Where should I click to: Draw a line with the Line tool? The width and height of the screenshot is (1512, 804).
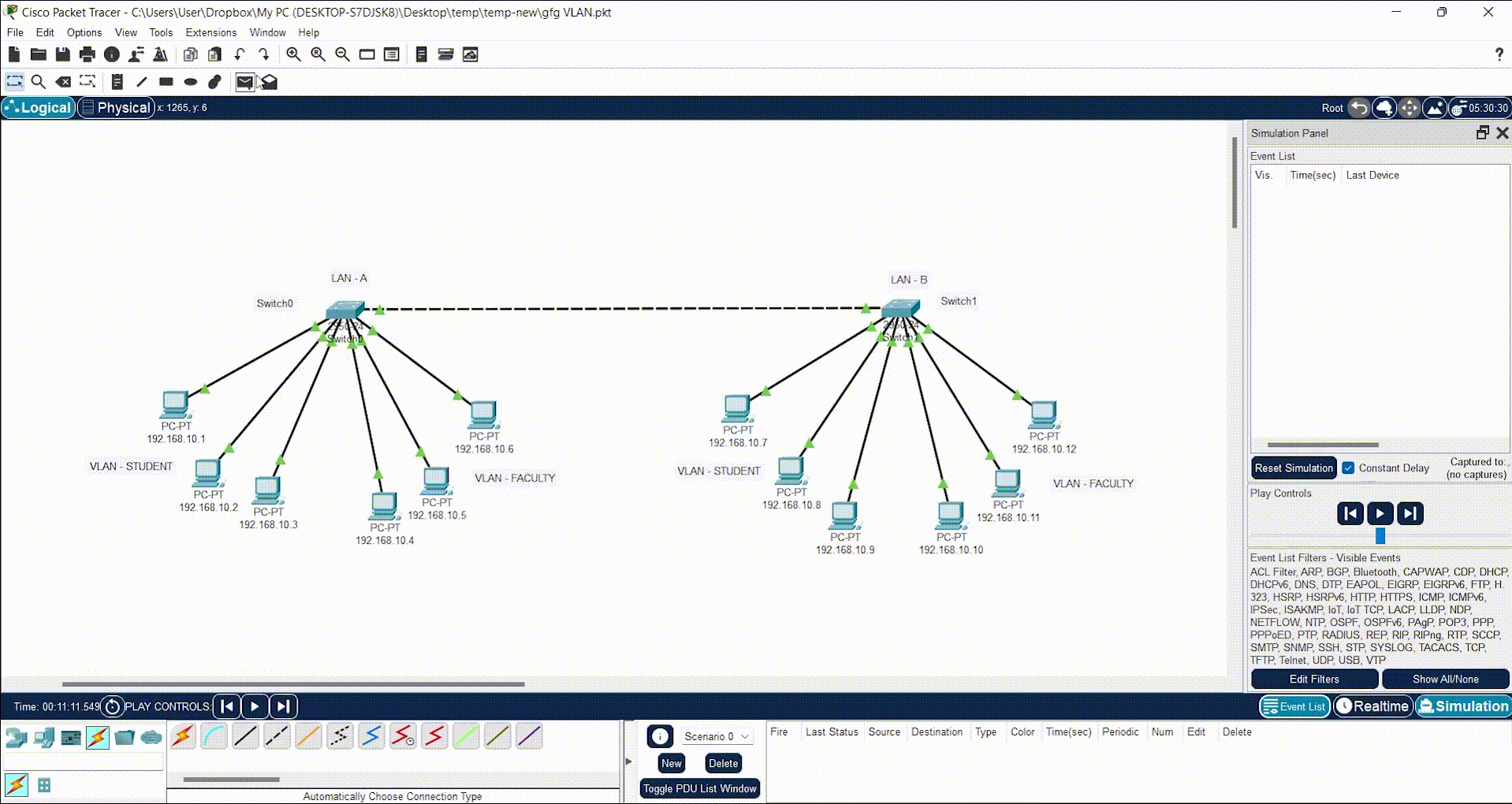142,82
